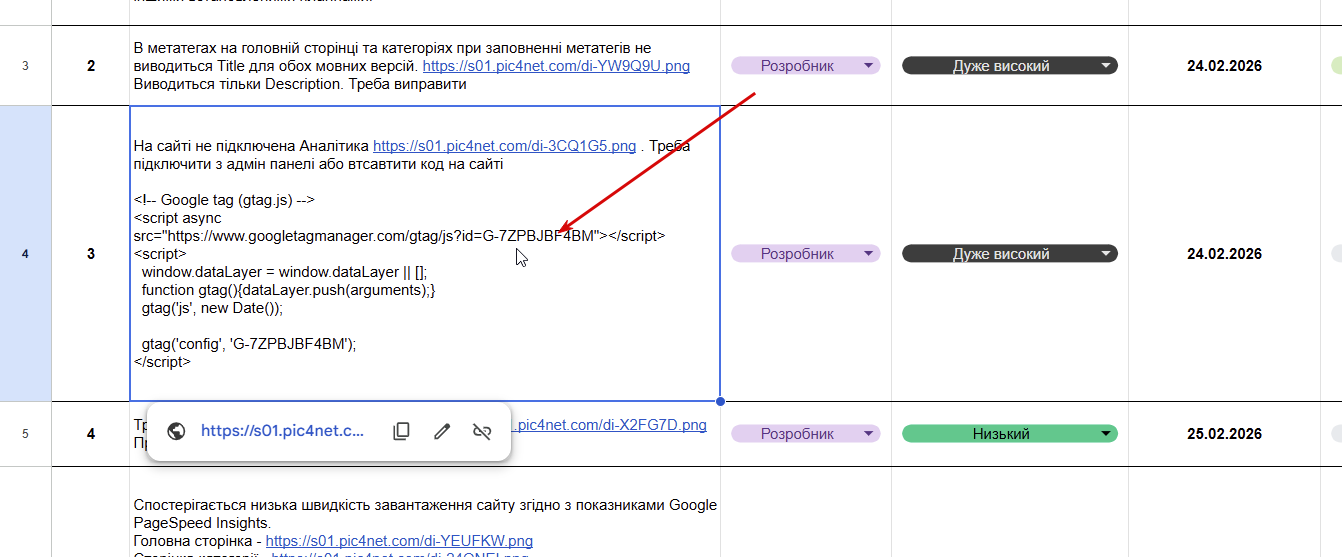Open the di-YW9Q9U.png link
1342x557 pixels.
click(x=556, y=66)
